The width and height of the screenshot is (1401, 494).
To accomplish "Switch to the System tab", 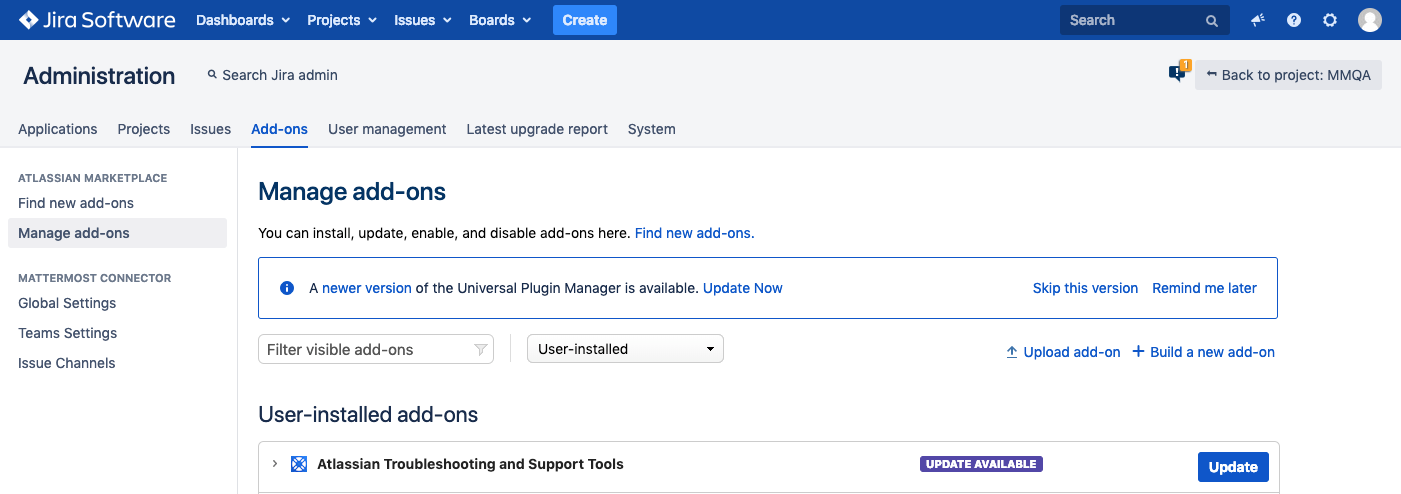I will [x=651, y=129].
